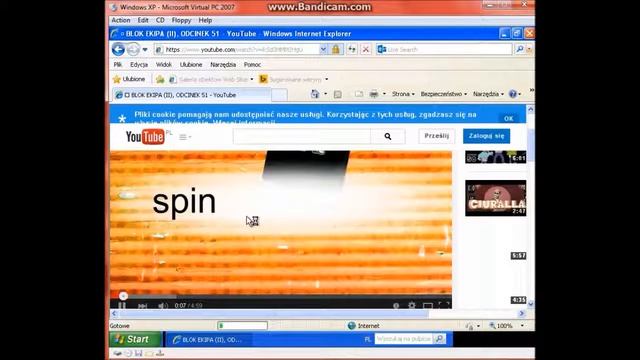Open the Web Slice gallery link
This screenshot has width=640, height=360.
(x=211, y=79)
